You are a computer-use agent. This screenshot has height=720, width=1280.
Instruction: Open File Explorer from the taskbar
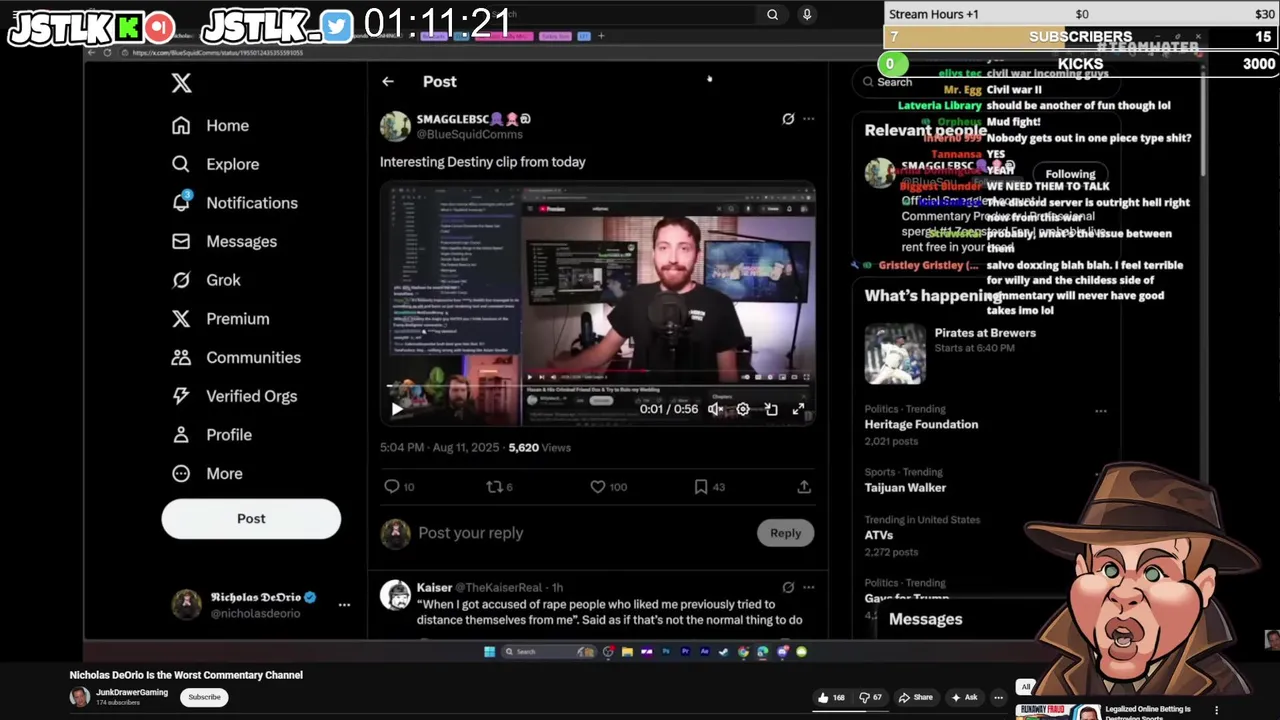[x=627, y=652]
